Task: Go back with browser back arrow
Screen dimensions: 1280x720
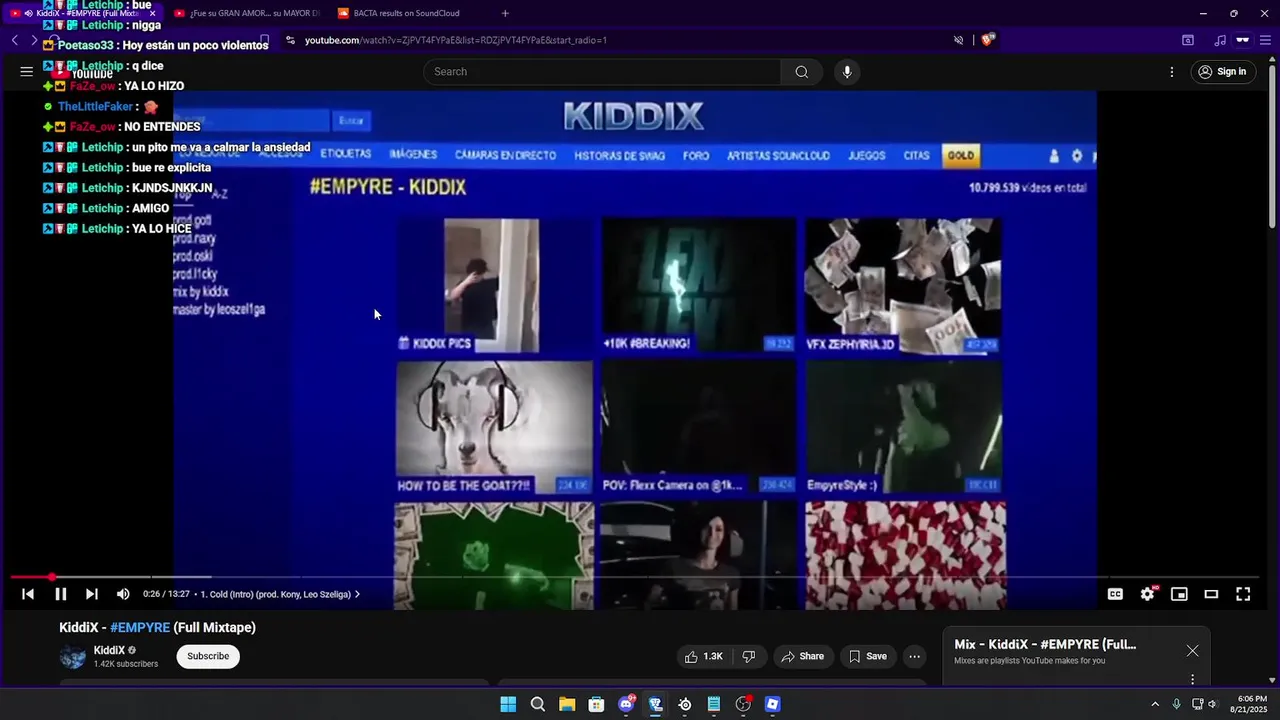Action: pyautogui.click(x=15, y=40)
